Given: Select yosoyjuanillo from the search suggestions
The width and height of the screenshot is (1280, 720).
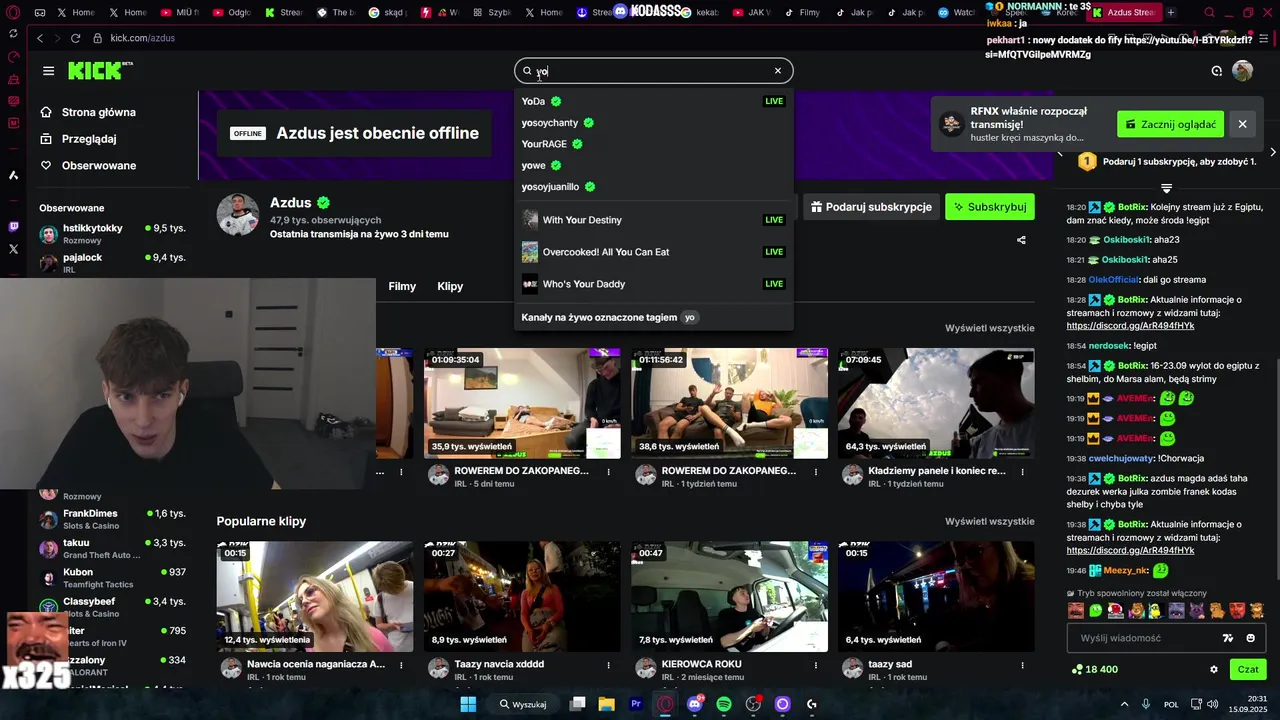Looking at the screenshot, I should pos(653,187).
